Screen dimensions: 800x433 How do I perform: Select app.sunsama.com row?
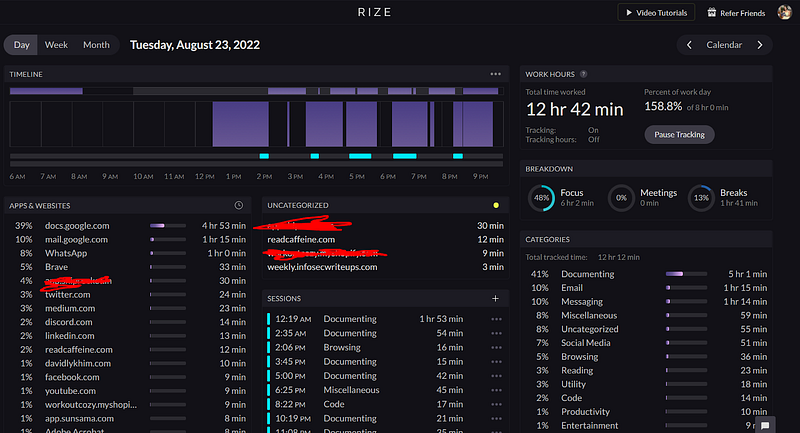[x=128, y=418]
